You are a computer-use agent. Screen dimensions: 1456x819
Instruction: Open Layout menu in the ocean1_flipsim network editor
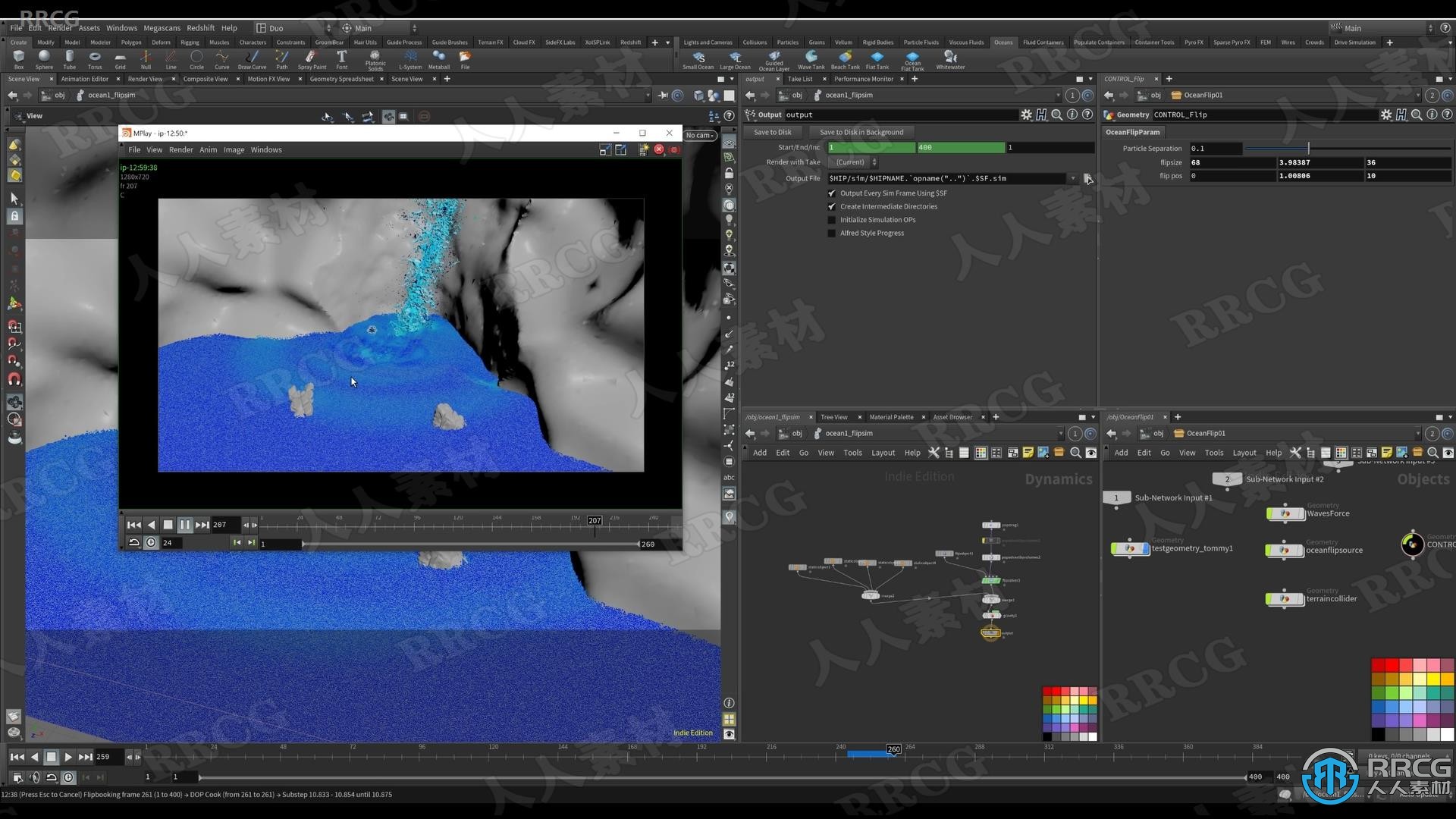(883, 453)
